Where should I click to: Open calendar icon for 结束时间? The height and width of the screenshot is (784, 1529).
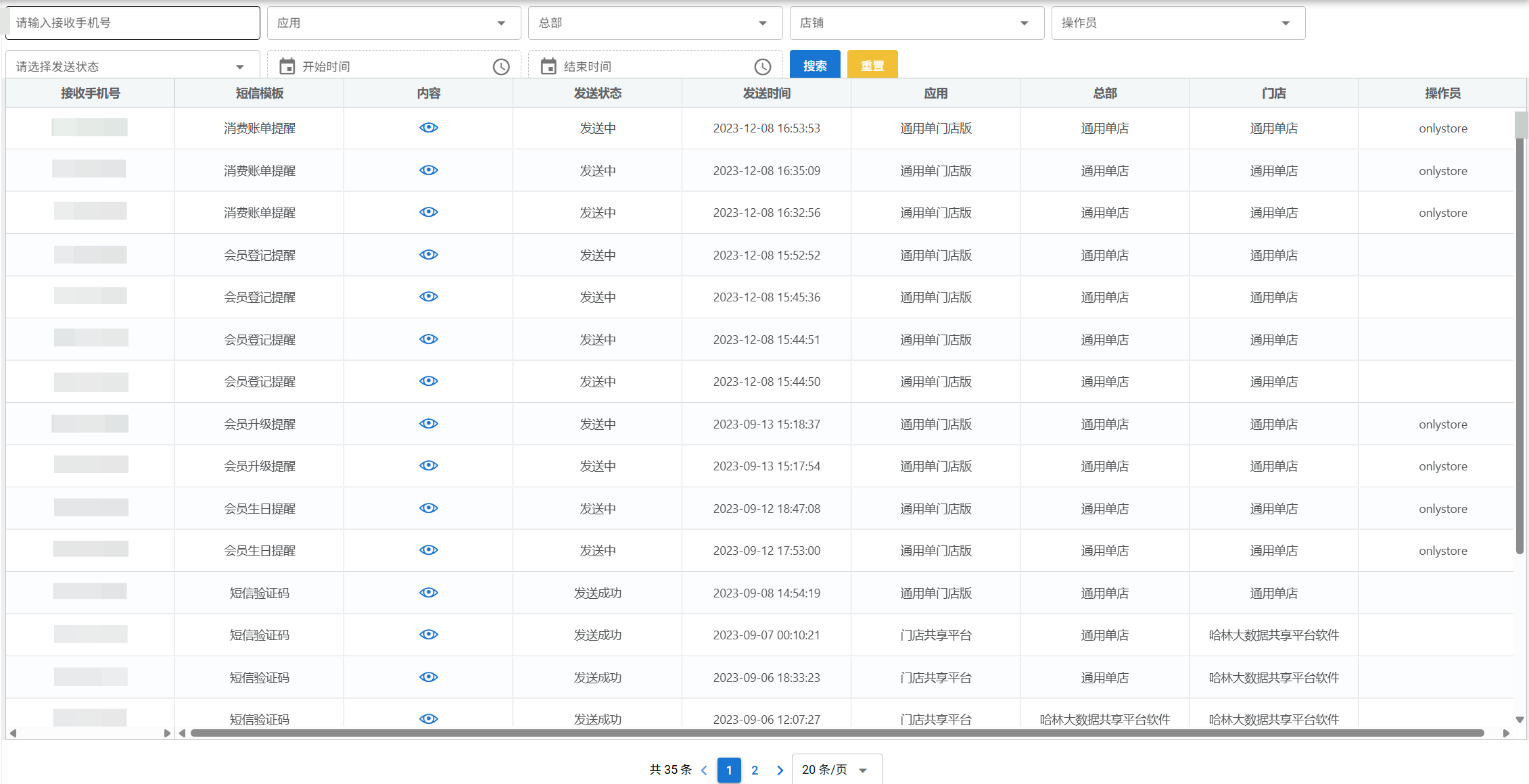(x=548, y=66)
